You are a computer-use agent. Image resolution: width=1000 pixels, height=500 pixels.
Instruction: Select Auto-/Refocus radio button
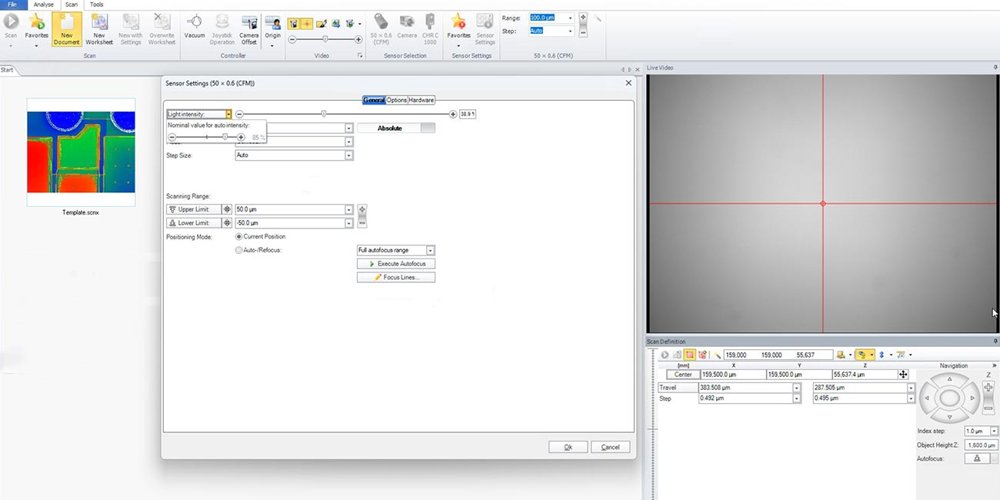239,251
